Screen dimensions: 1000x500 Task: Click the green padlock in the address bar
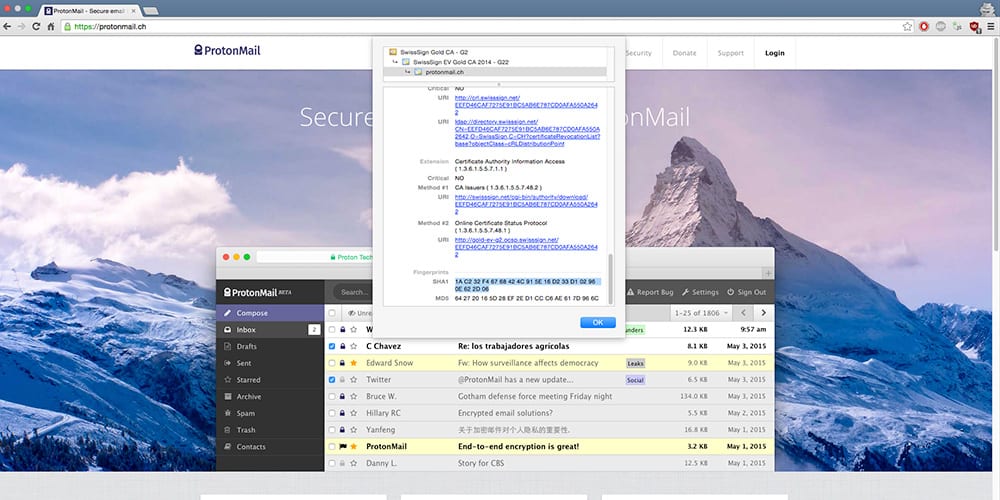click(68, 26)
